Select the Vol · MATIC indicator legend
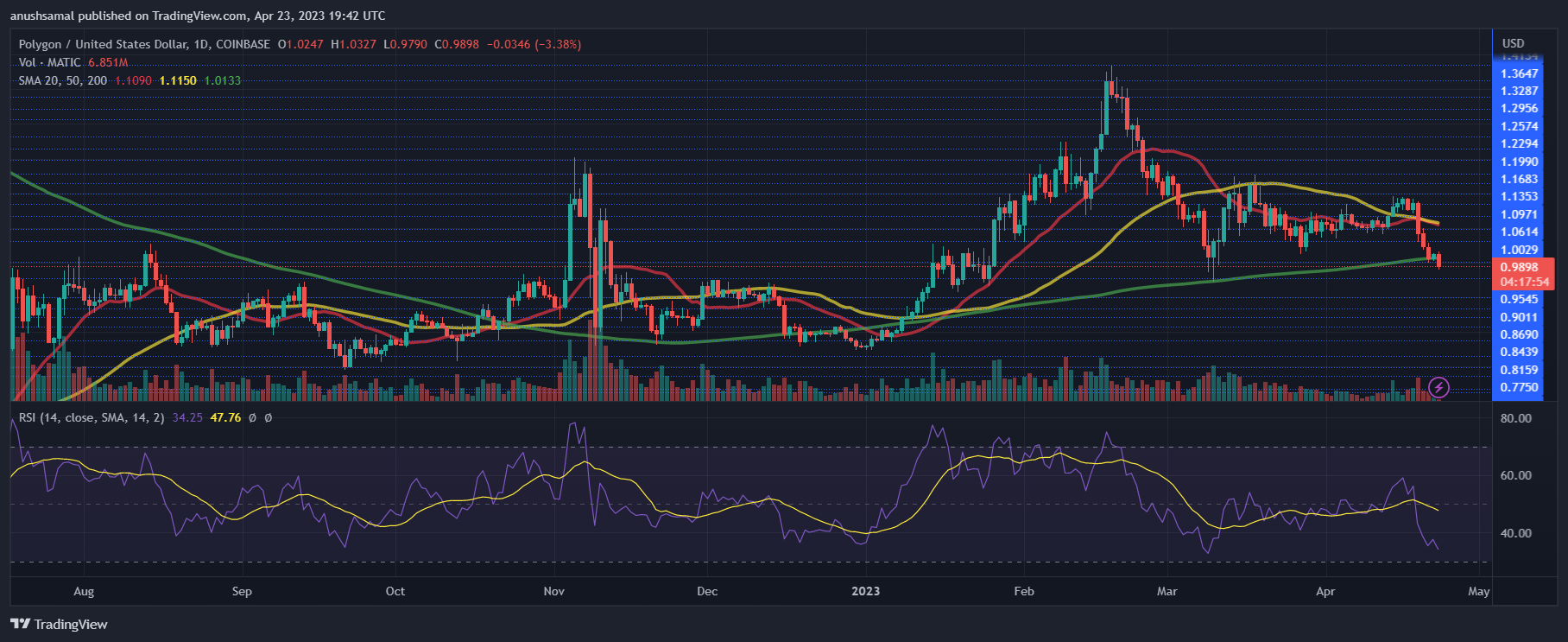Image resolution: width=1568 pixels, height=642 pixels. point(50,62)
